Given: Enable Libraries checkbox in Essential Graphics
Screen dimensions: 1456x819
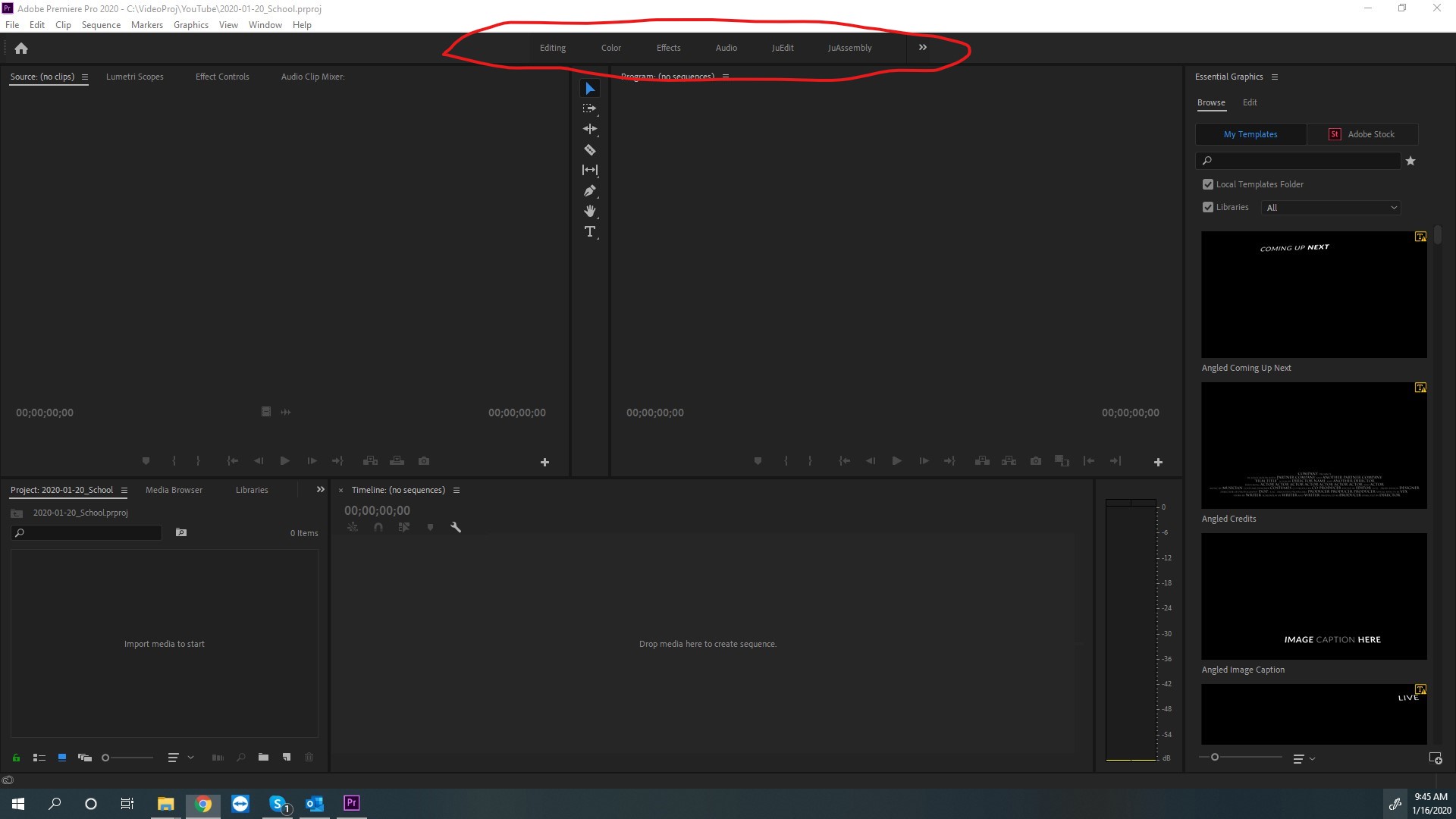Looking at the screenshot, I should click(1207, 207).
